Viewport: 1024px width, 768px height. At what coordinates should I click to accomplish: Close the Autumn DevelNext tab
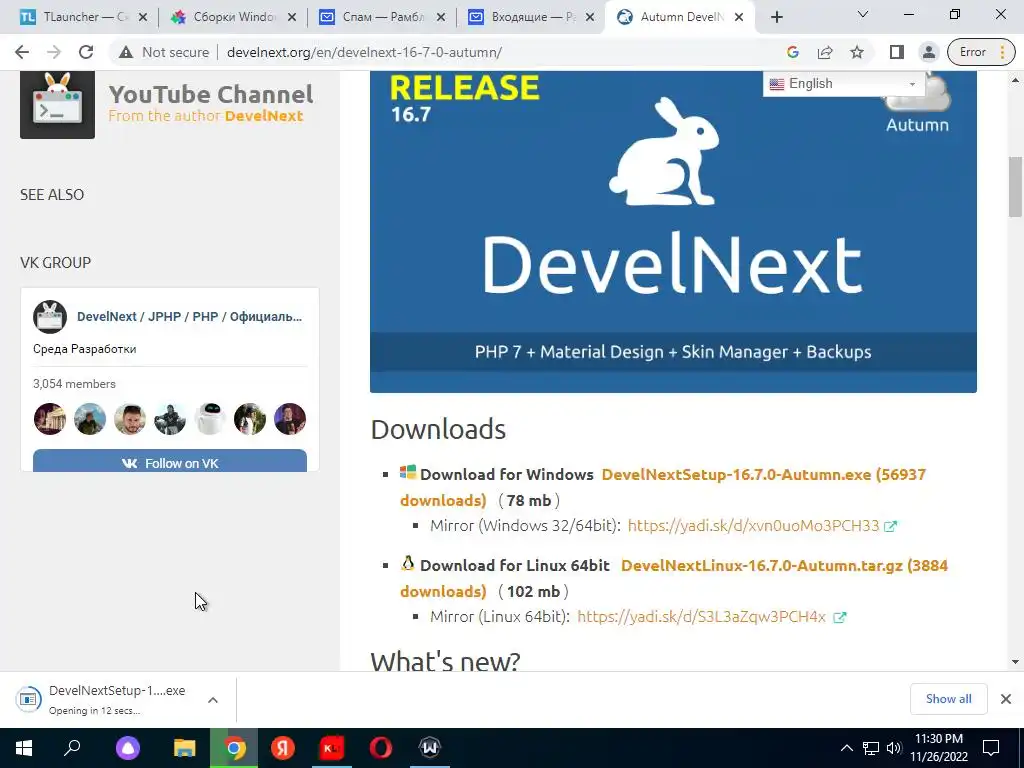point(739,17)
